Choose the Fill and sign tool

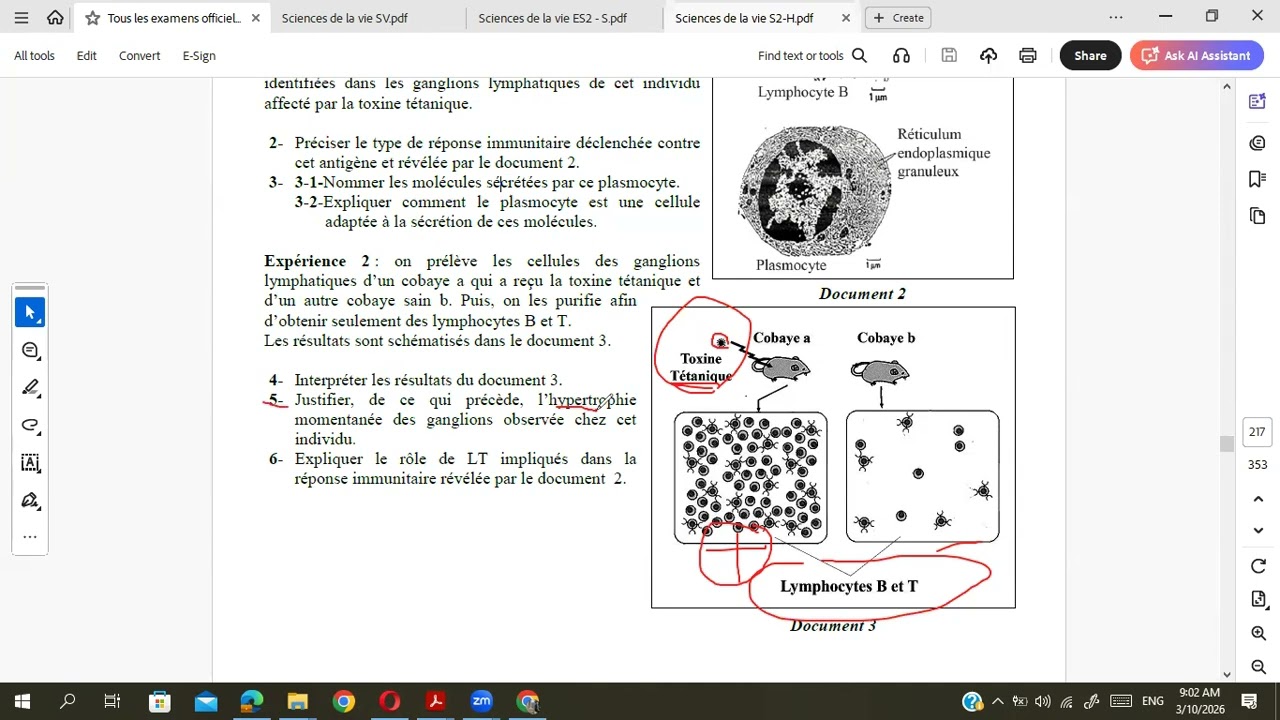30,500
